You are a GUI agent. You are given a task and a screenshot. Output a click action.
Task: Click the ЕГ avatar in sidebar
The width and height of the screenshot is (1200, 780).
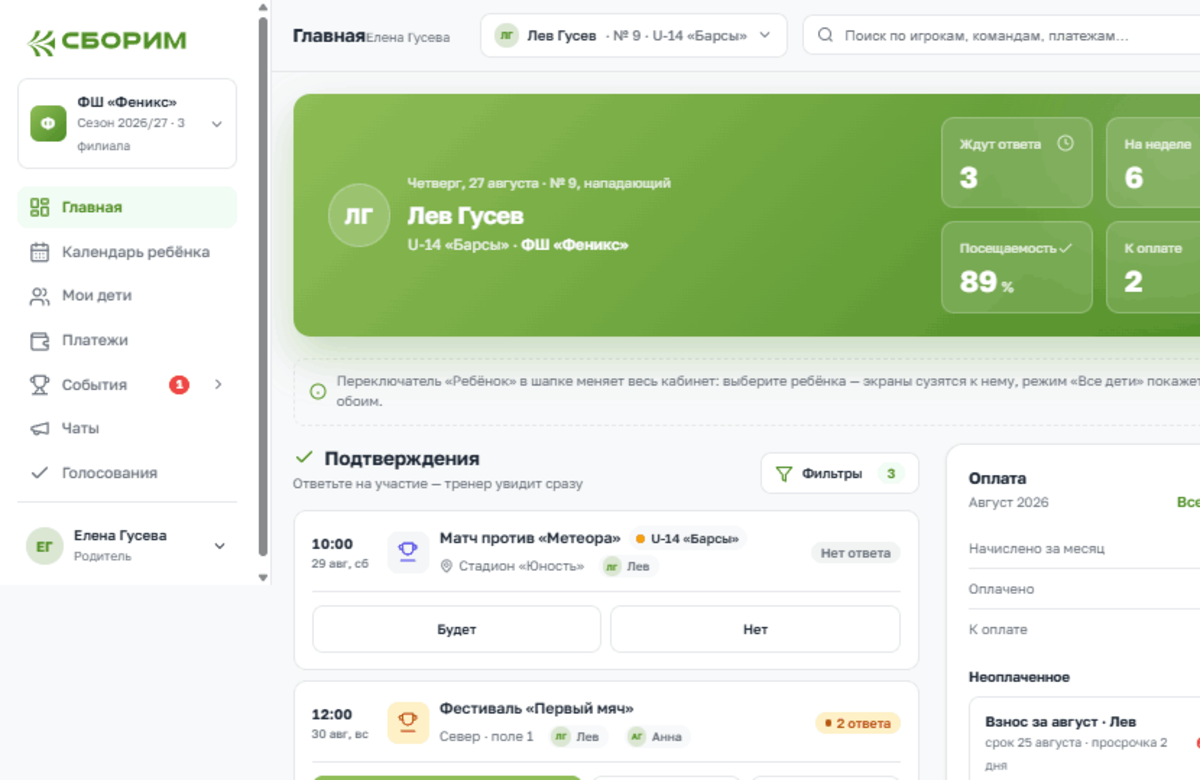44,546
